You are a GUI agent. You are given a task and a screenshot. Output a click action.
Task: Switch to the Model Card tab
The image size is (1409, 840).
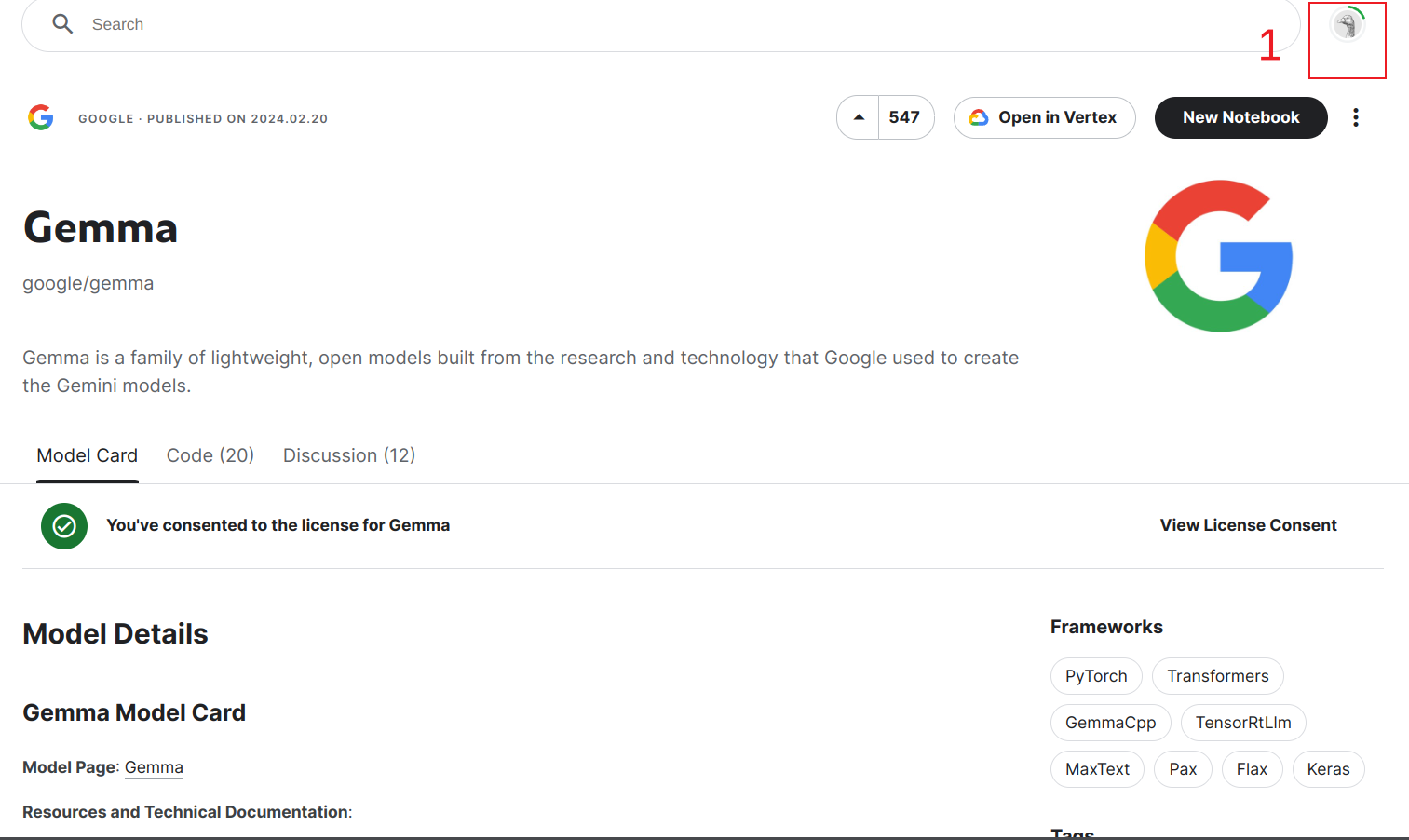click(88, 455)
